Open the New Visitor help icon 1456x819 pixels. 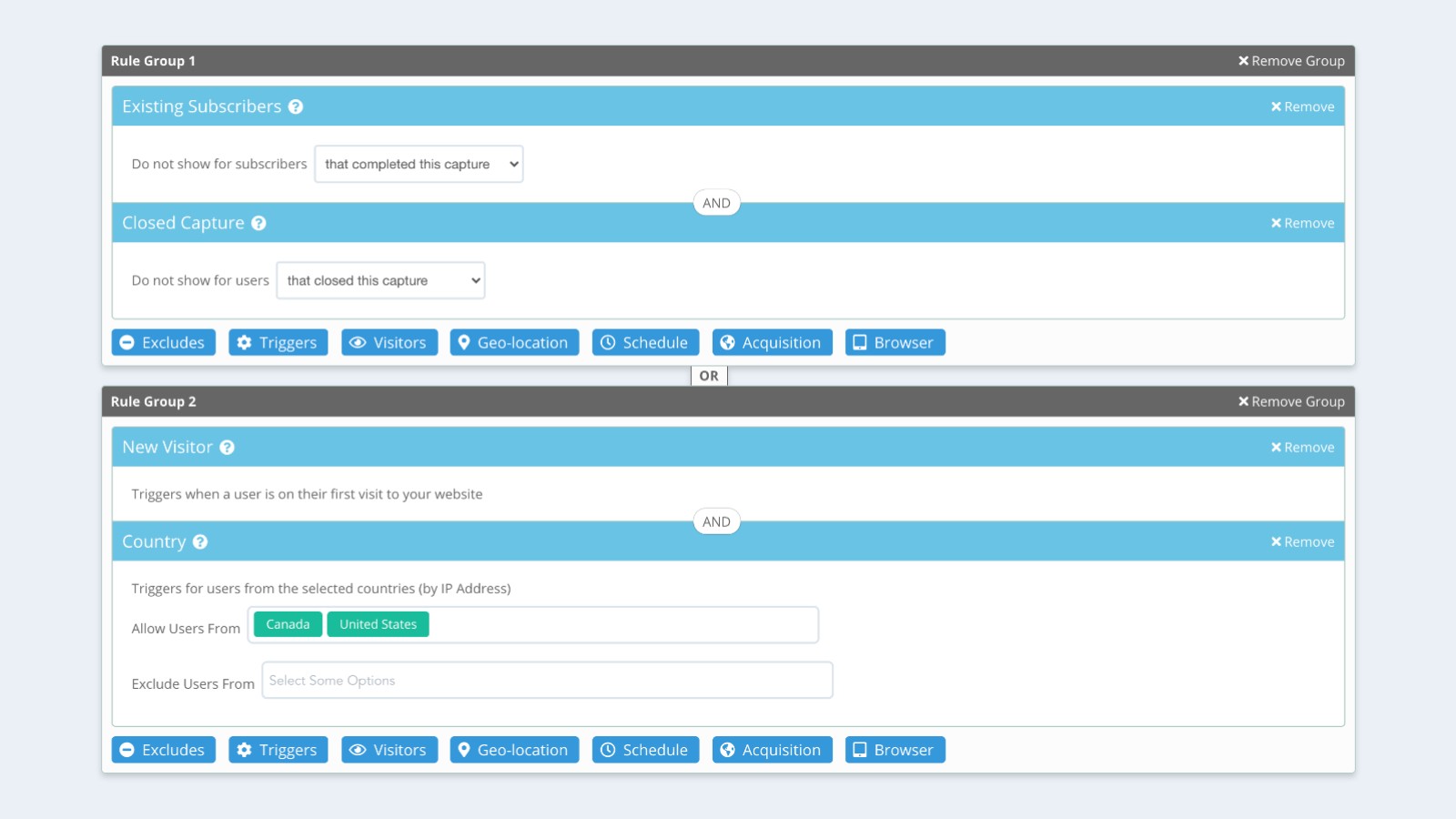pos(227,447)
